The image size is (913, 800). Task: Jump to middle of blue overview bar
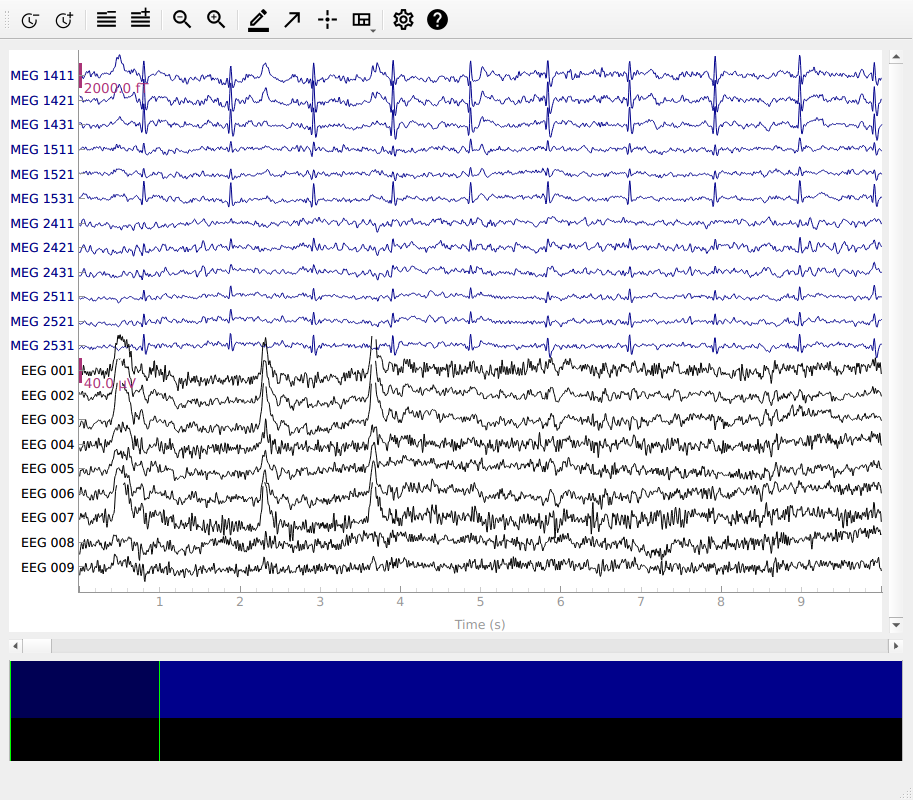coord(455,689)
